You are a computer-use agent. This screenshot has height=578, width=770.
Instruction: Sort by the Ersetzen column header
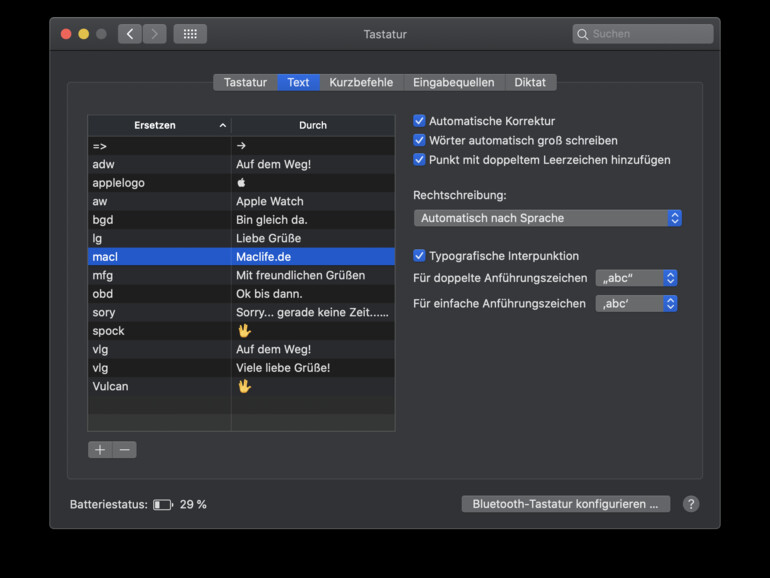coord(159,126)
